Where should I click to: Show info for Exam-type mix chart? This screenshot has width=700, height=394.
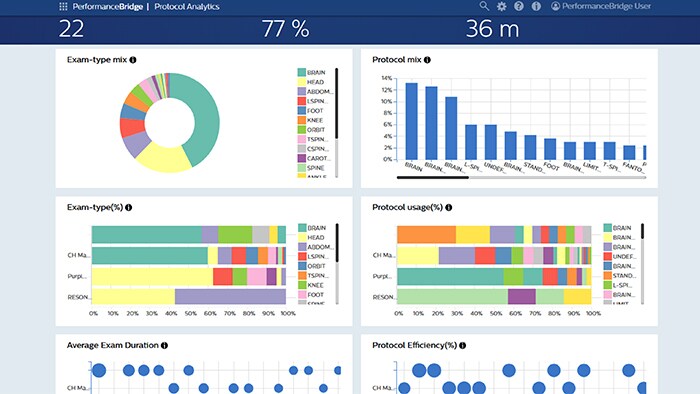(133, 60)
